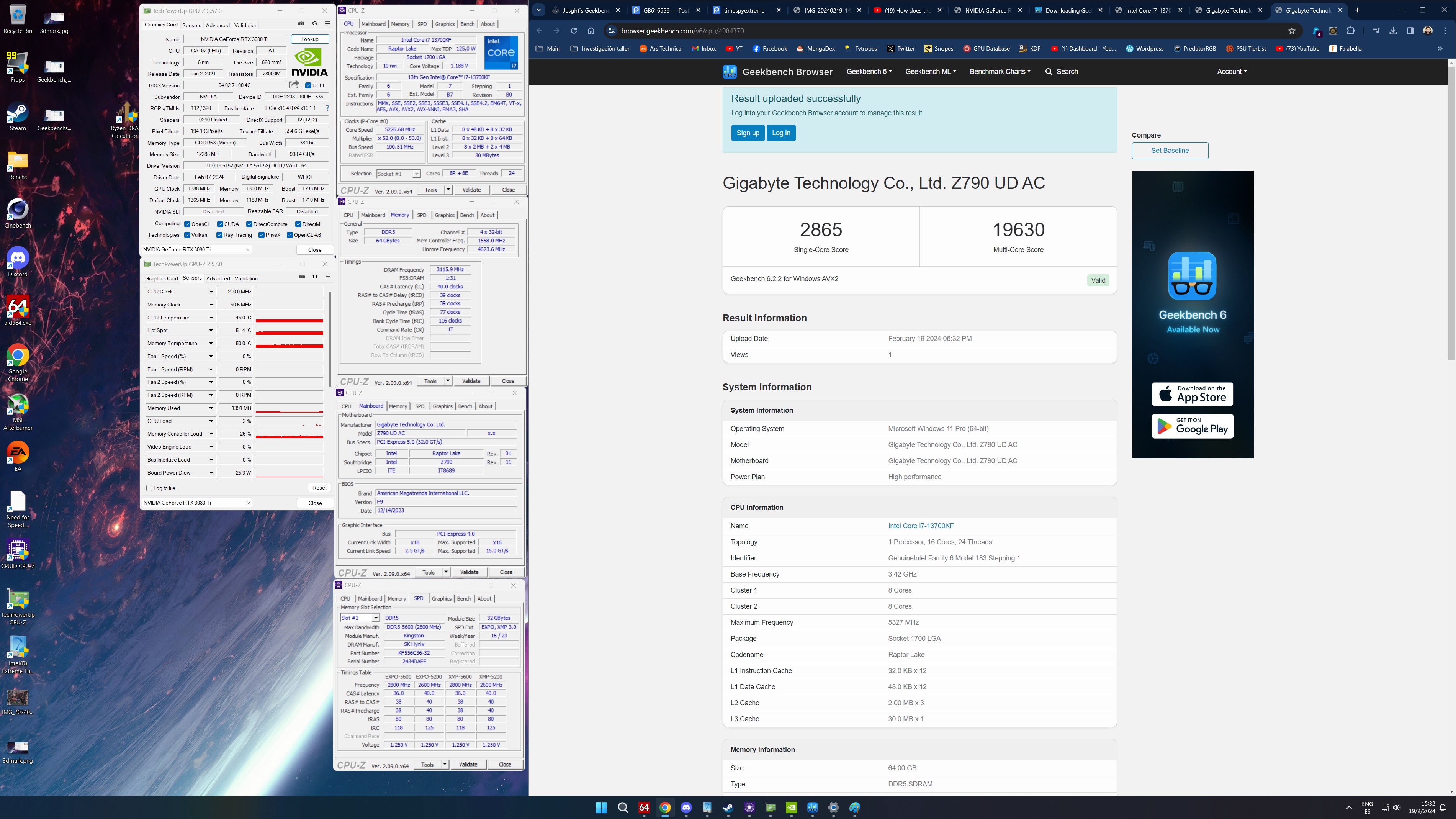Viewport: 1456px width, 819px height.
Task: Go to the Chrome home page button
Action: click(x=591, y=31)
